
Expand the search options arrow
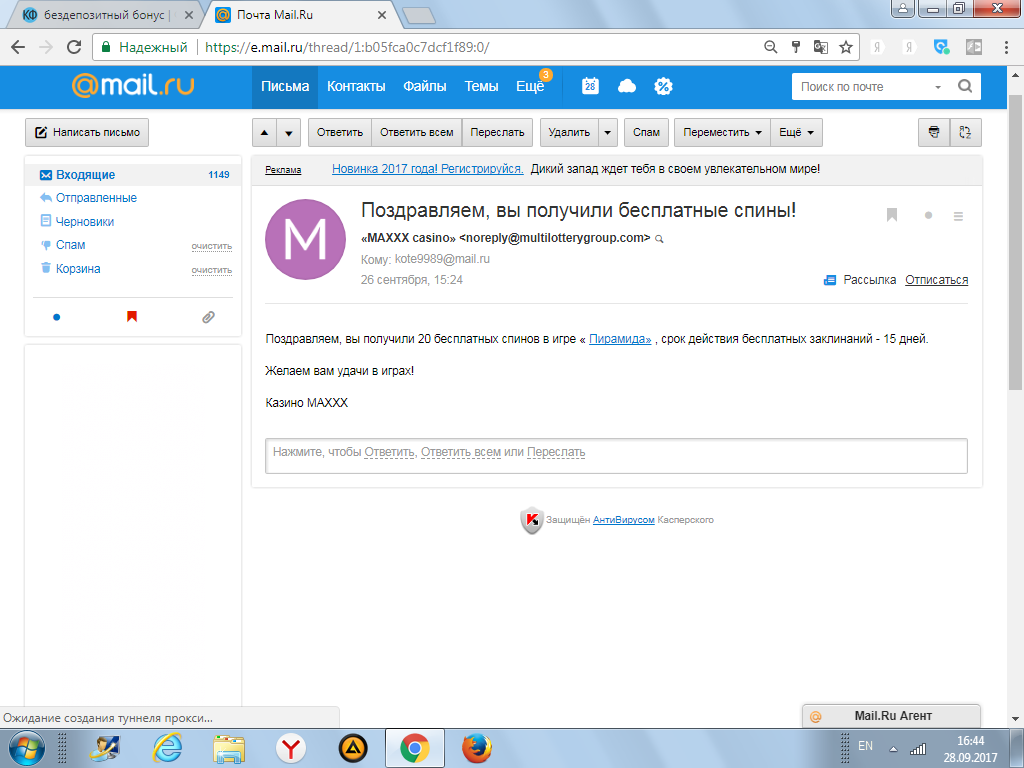[938, 87]
